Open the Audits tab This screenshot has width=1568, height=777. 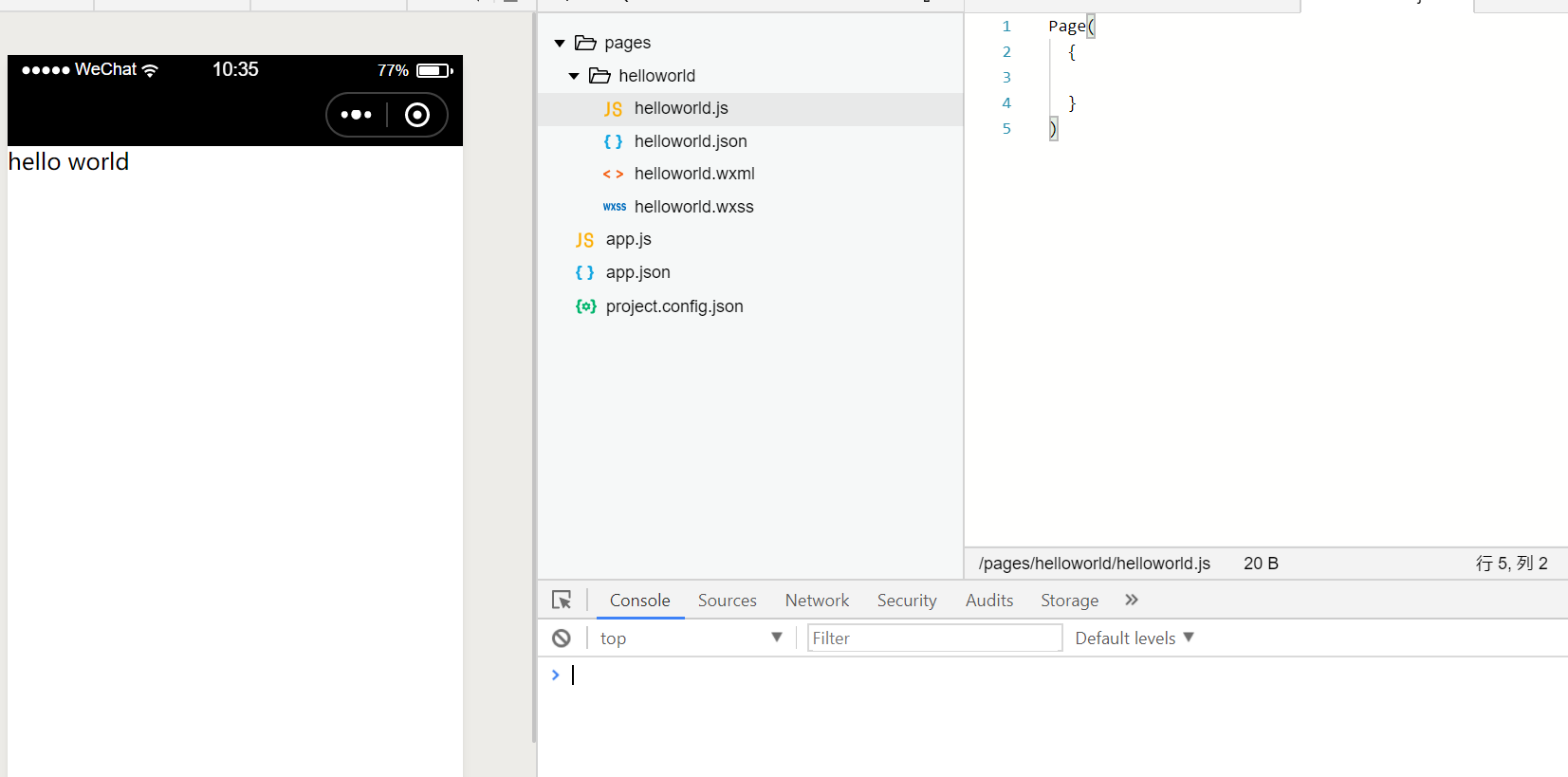tap(989, 601)
